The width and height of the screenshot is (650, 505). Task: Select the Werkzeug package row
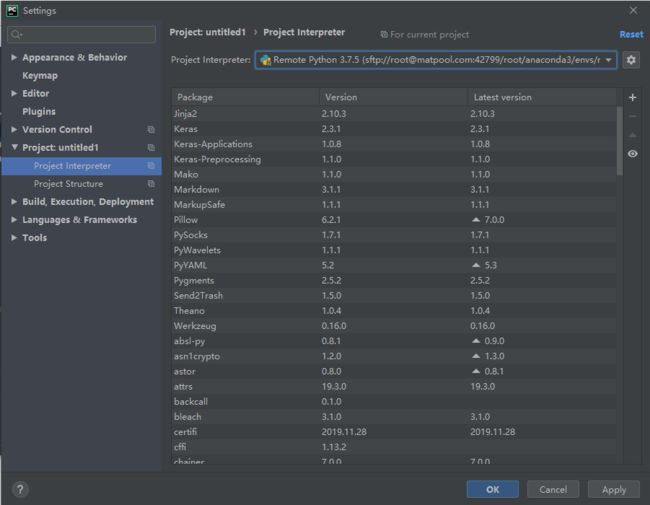point(394,326)
